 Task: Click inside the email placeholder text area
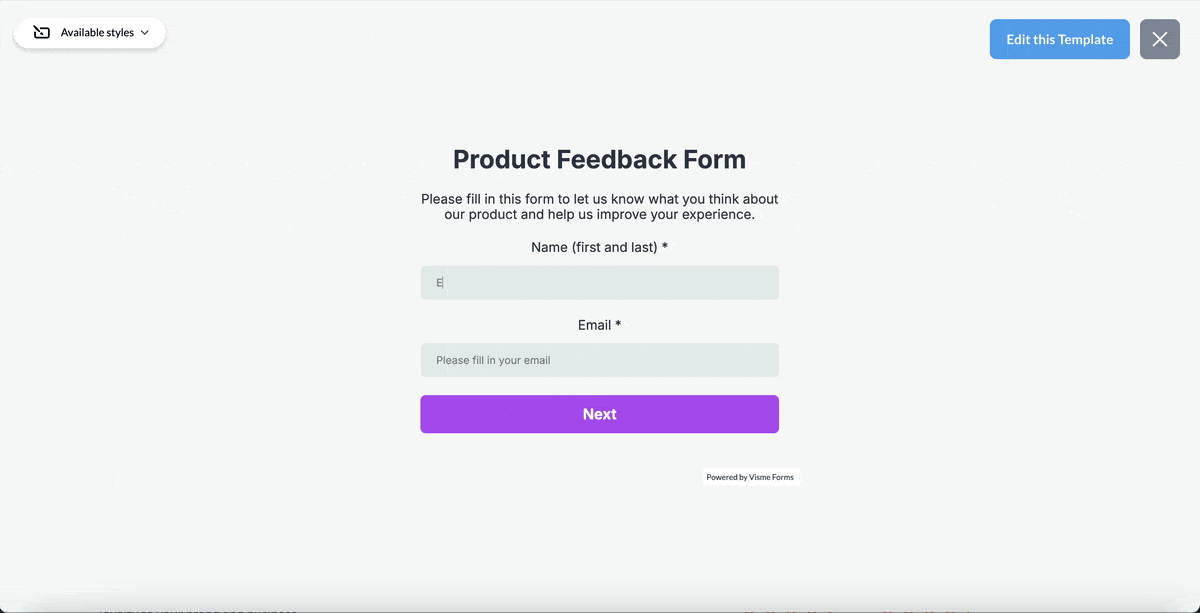[x=493, y=360]
